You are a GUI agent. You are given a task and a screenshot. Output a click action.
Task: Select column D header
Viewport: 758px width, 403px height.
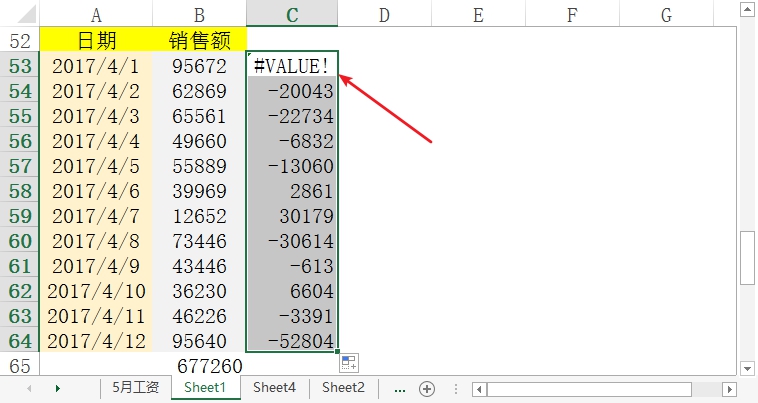click(384, 14)
